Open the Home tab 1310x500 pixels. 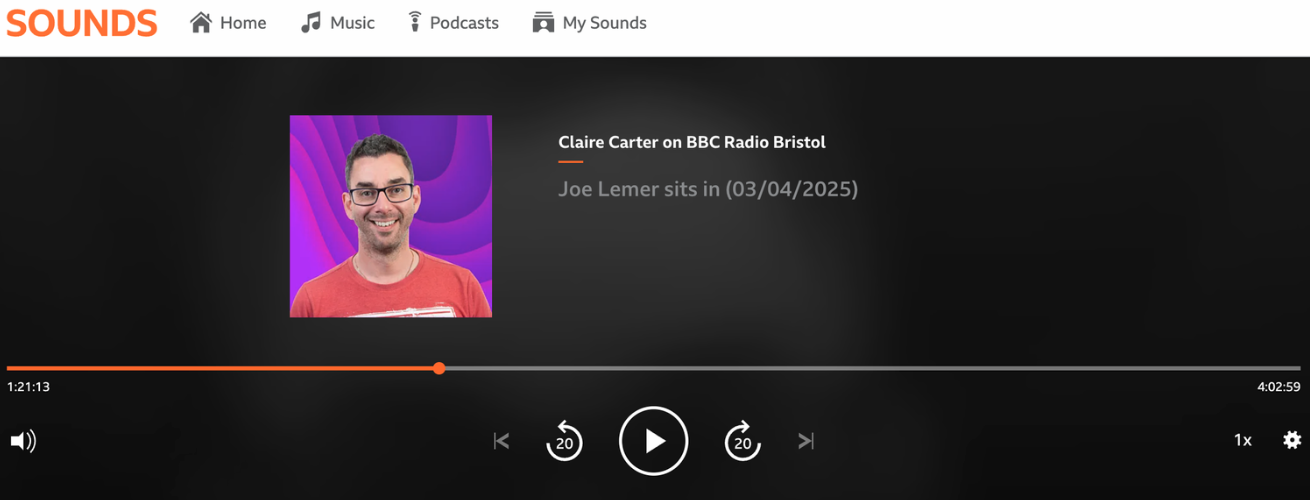[228, 22]
